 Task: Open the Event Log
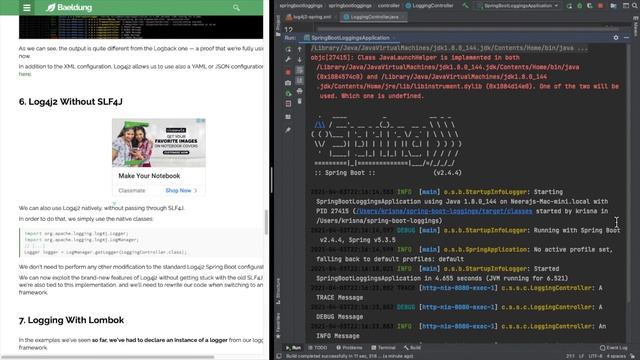613,348
